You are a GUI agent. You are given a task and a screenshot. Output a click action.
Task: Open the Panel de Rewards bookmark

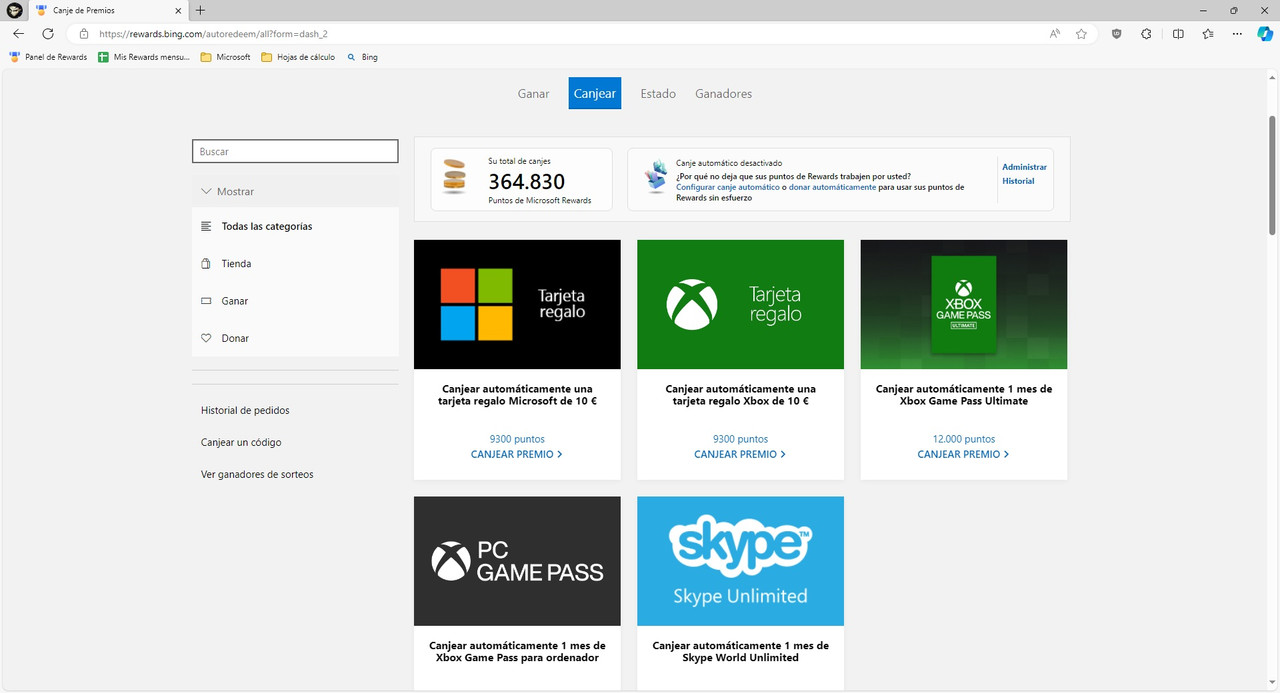pyautogui.click(x=48, y=57)
